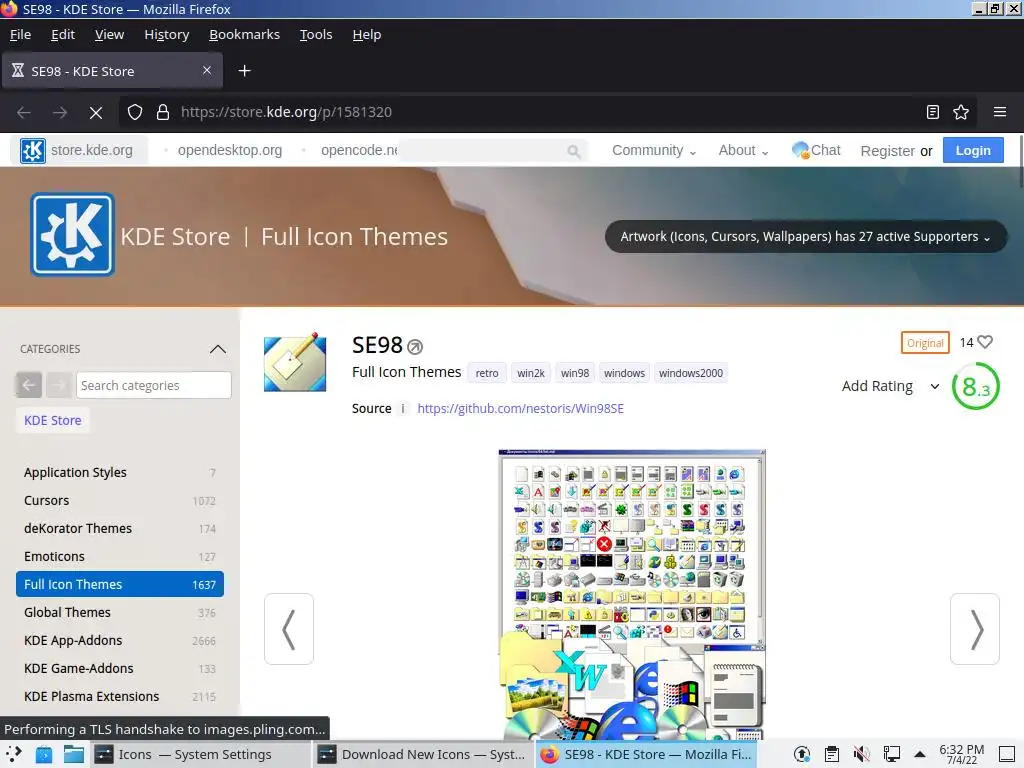Open a new tab with the plus button
1024x768 pixels.
click(x=244, y=71)
